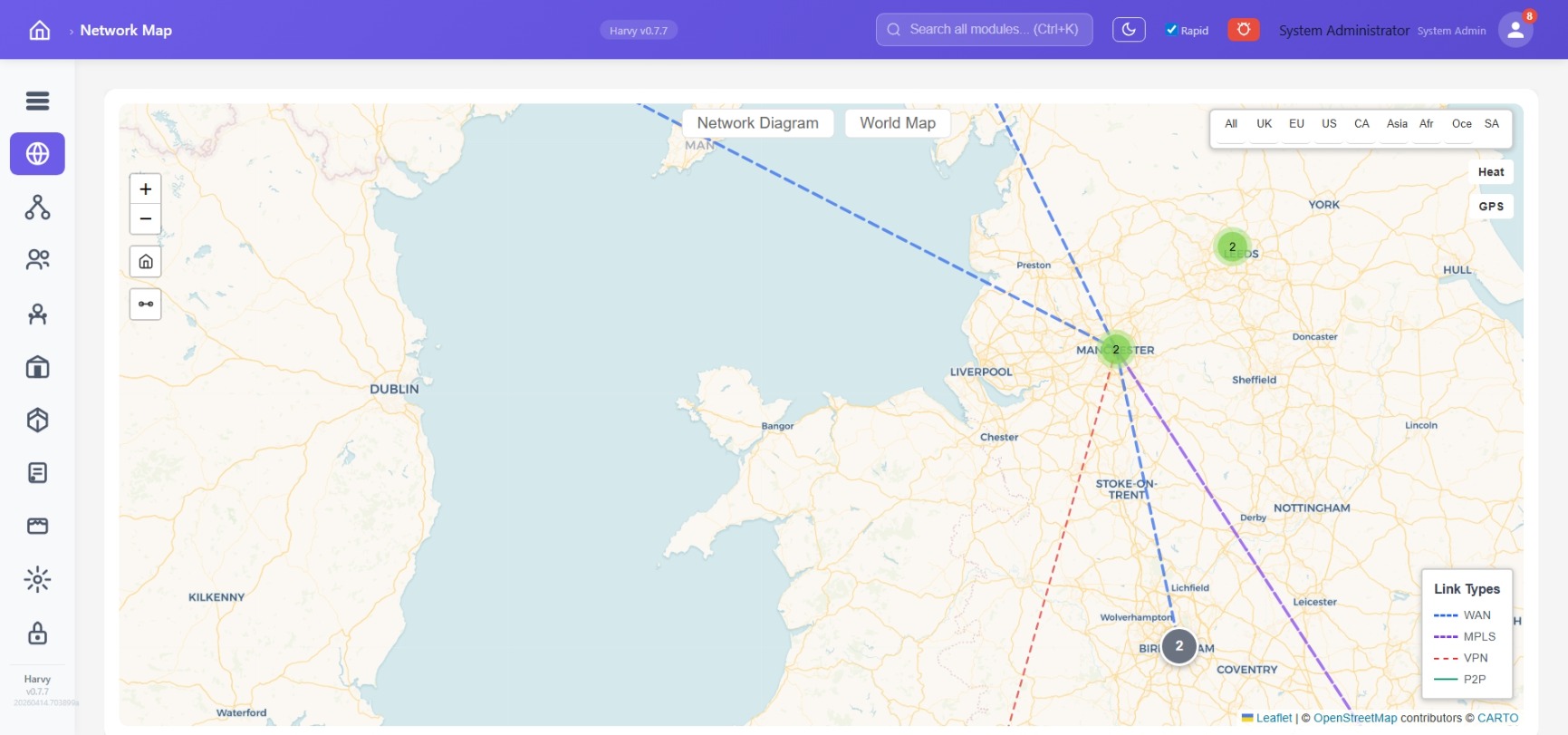Screen dimensions: 1568x735
Task: Select the globe Network Map sidebar icon
Action: [37, 154]
